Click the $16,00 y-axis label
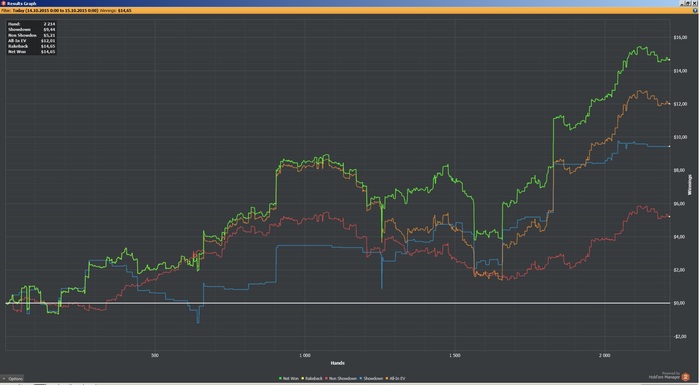The image size is (700, 385). click(x=680, y=38)
